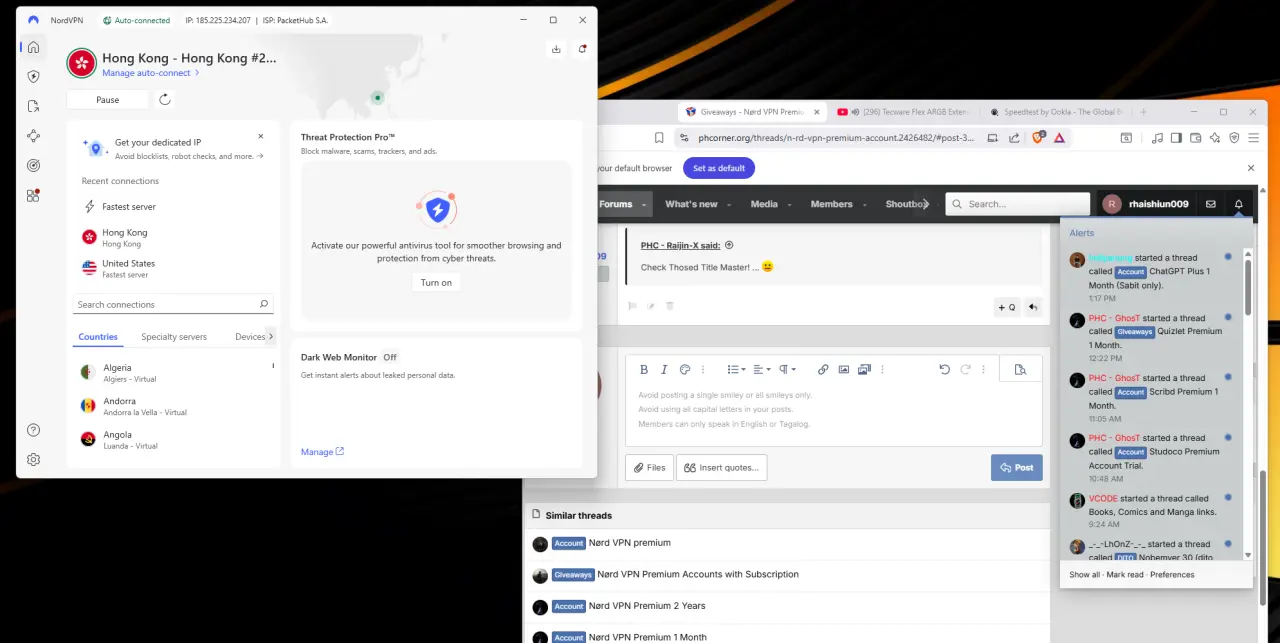The width and height of the screenshot is (1280, 643).
Task: Bookmark page icon in browser toolbar
Action: coord(659,138)
